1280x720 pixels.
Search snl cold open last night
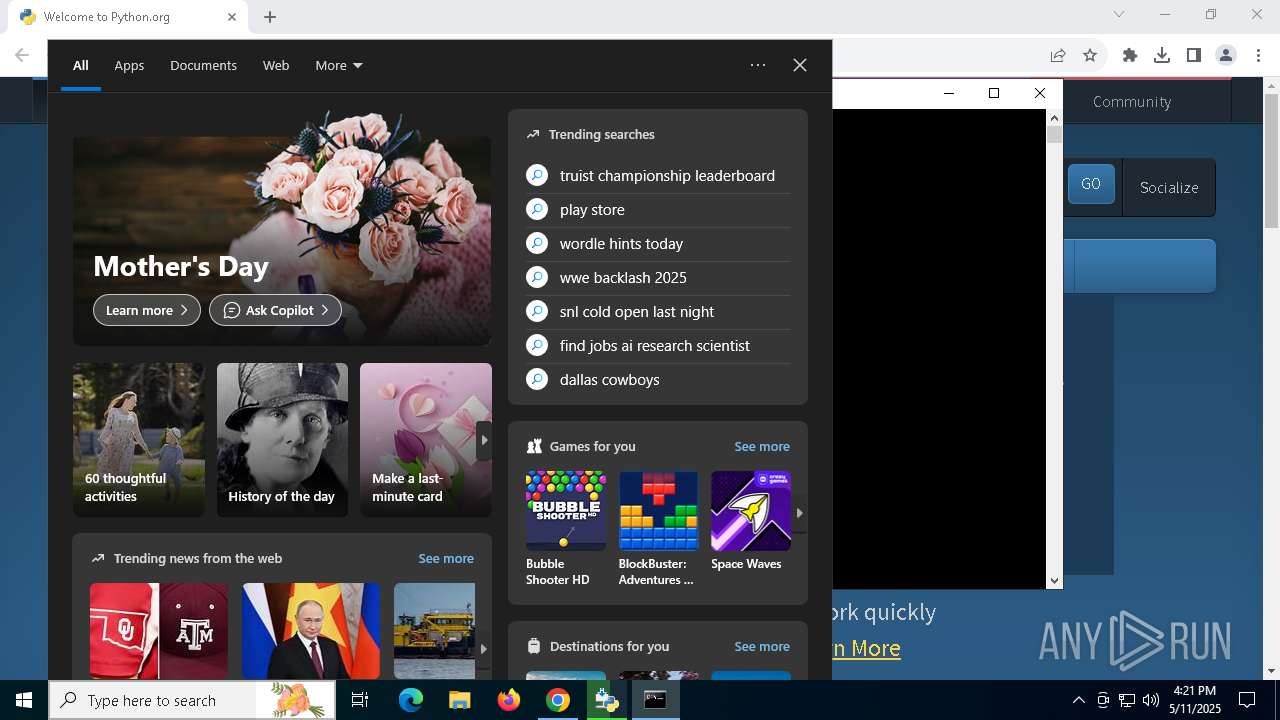click(658, 312)
